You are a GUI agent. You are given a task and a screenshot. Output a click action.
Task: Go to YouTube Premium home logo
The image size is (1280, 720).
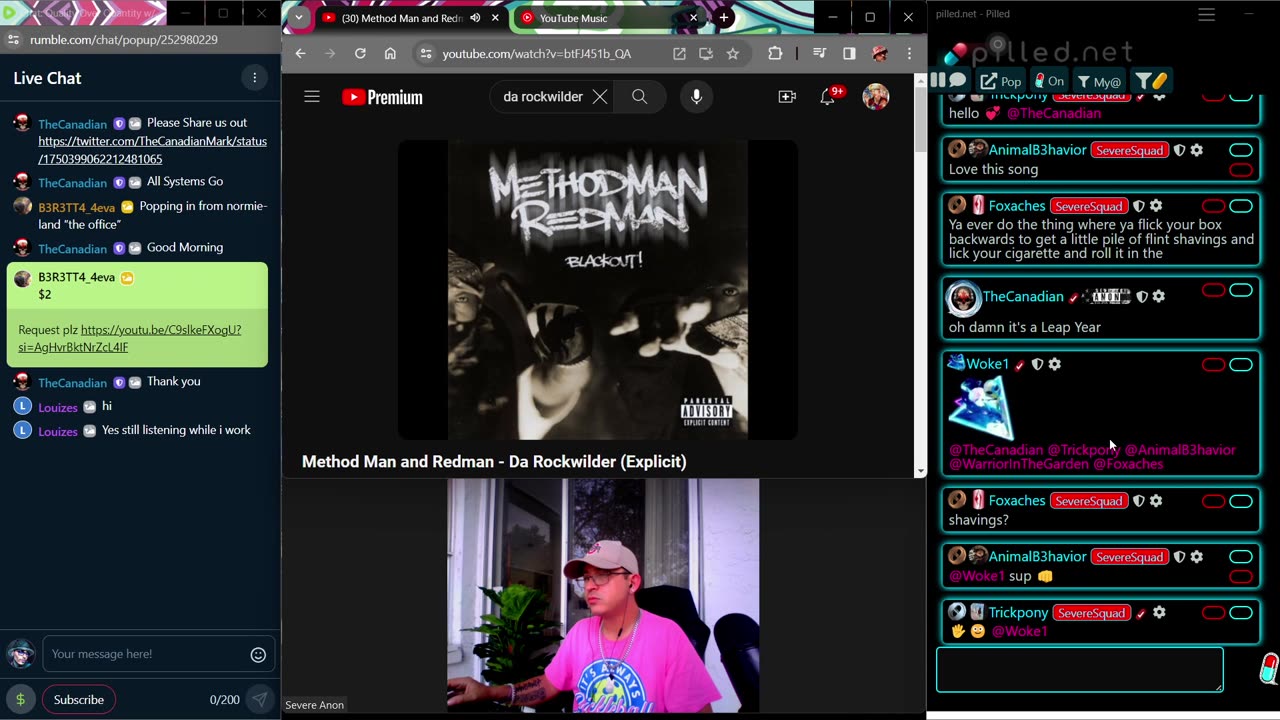[x=382, y=97]
